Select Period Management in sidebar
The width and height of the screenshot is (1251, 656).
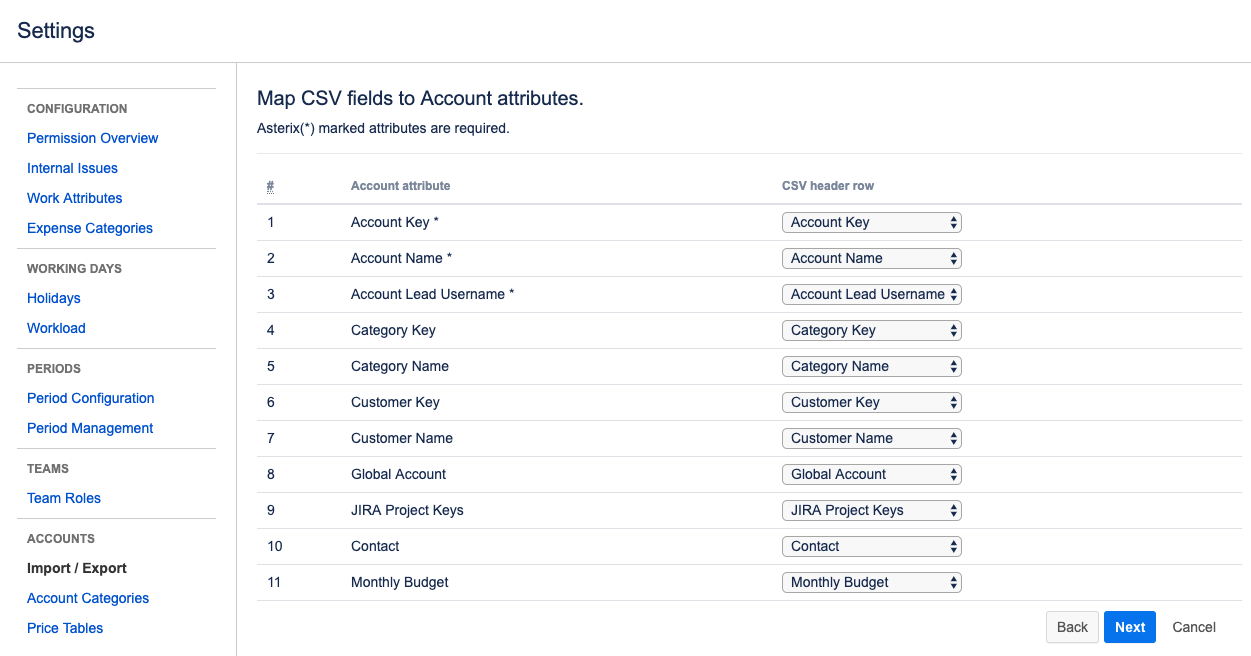point(90,428)
